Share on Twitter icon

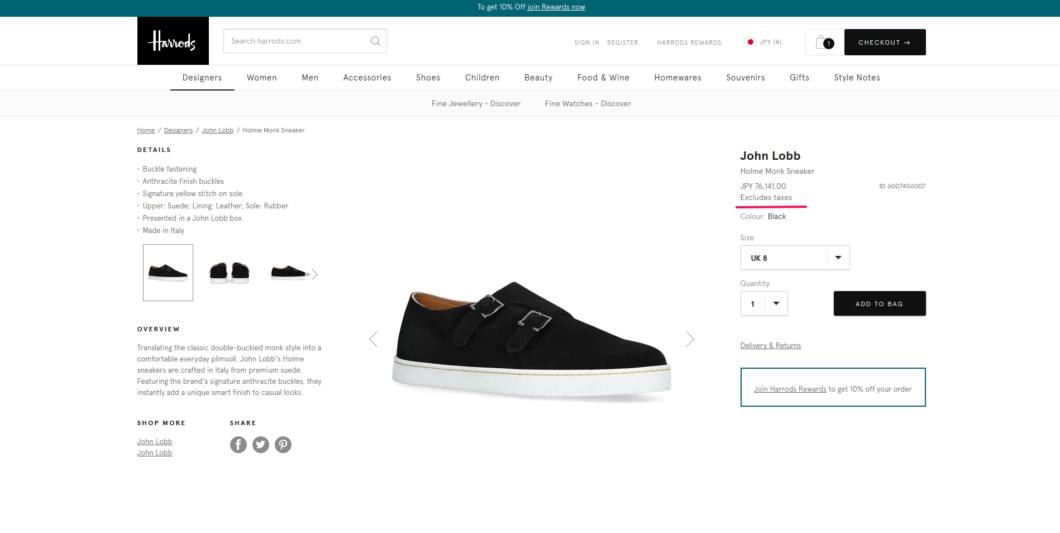(x=261, y=444)
